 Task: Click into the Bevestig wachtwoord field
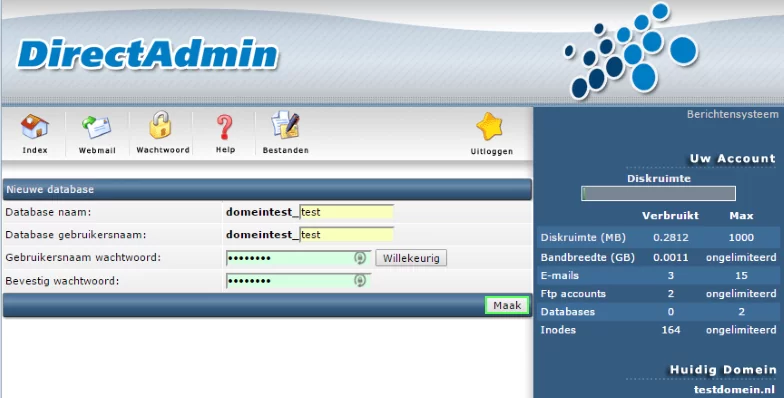coord(298,280)
